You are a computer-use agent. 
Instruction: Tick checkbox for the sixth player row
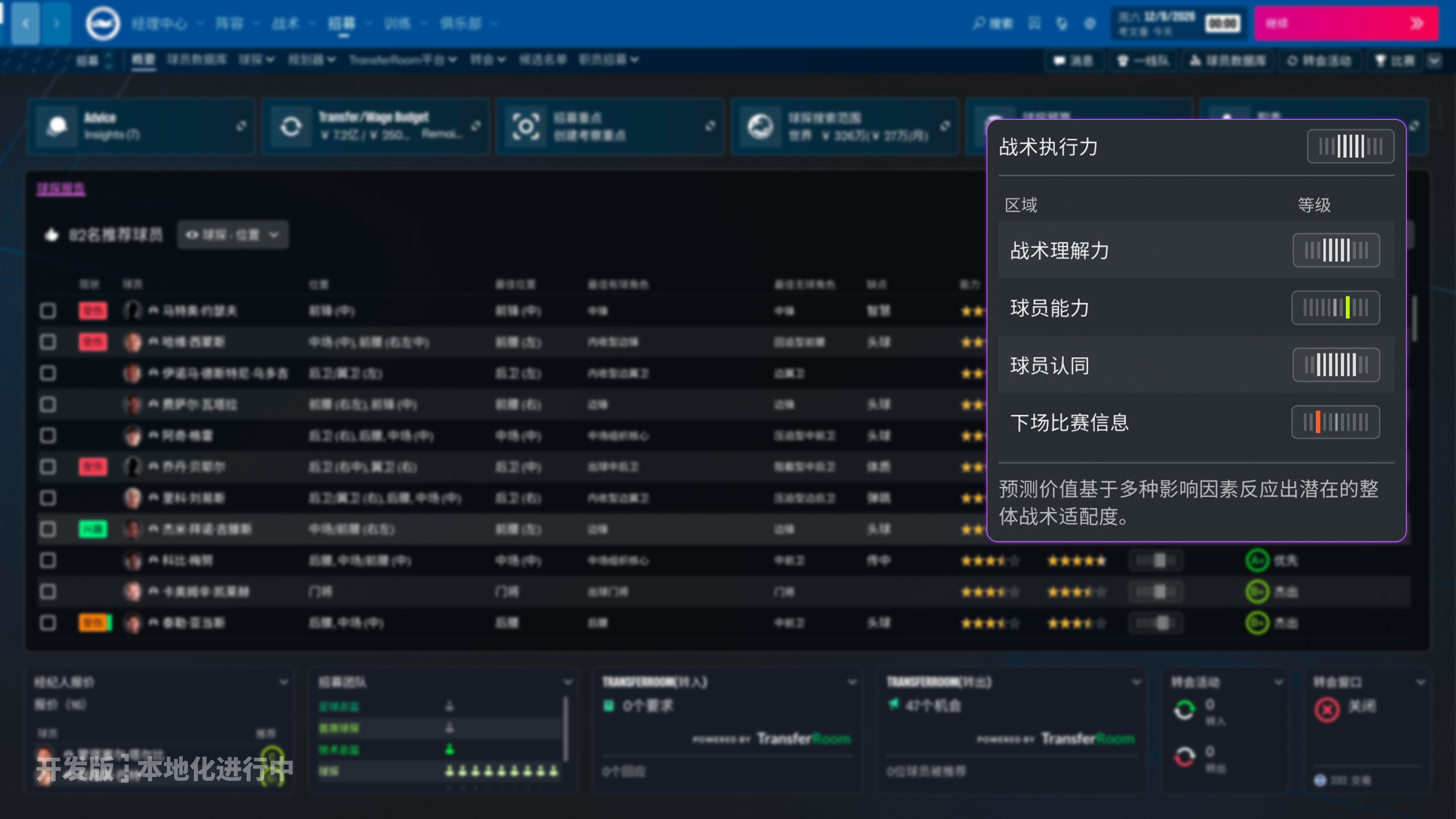[48, 467]
